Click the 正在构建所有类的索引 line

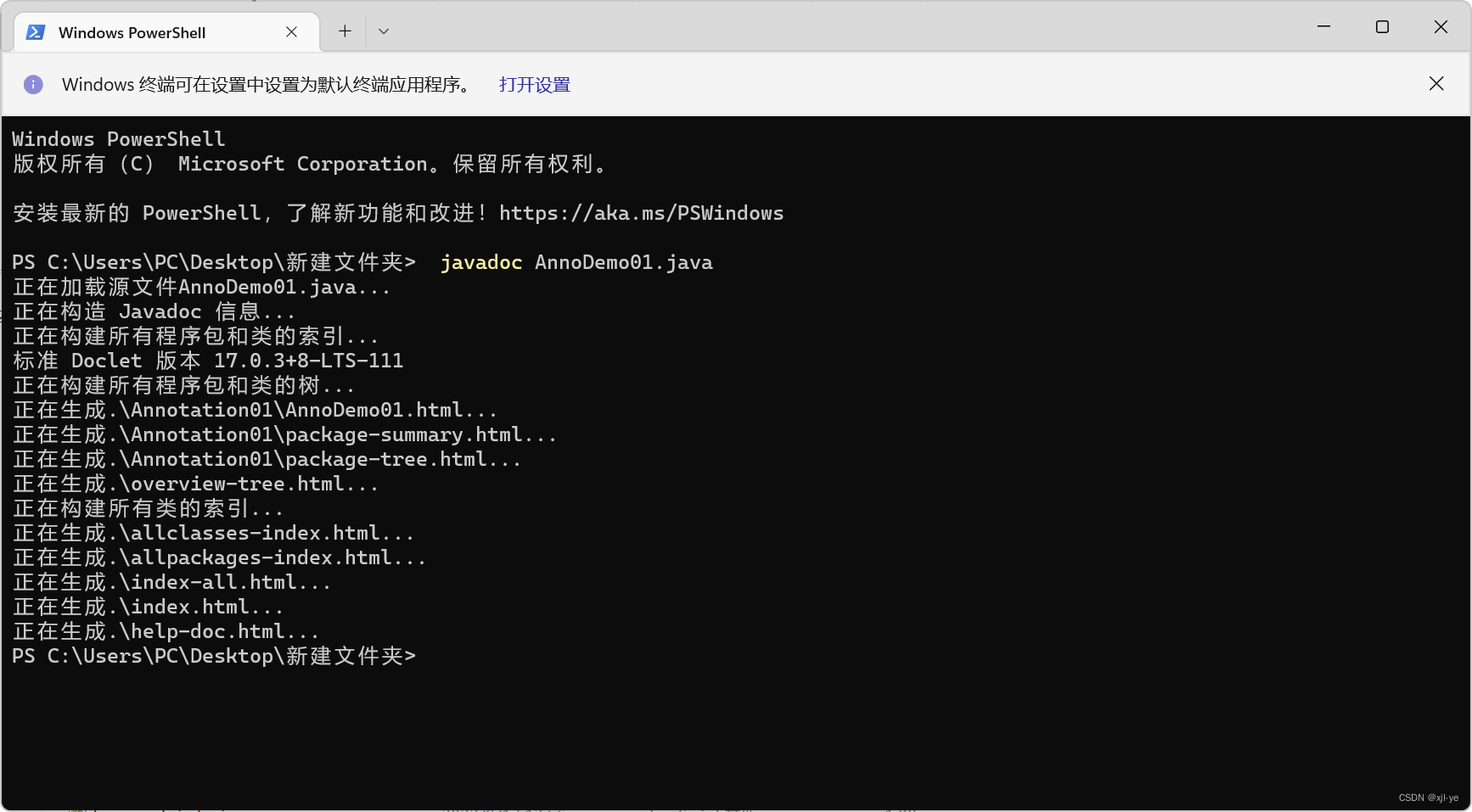pyautogui.click(x=148, y=508)
